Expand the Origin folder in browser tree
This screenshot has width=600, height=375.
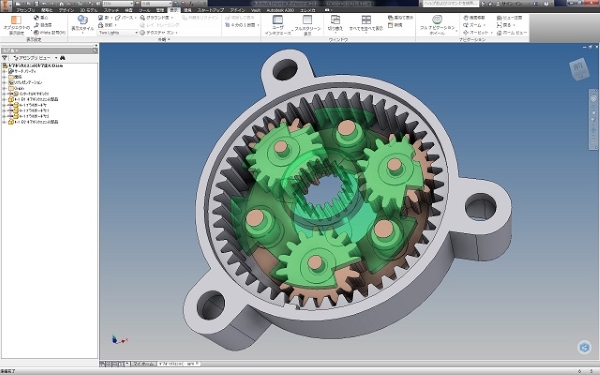(x=4, y=88)
